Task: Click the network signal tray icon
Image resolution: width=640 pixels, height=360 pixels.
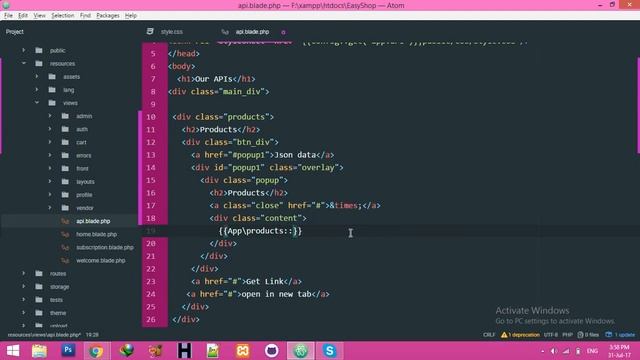Action: click(566, 351)
